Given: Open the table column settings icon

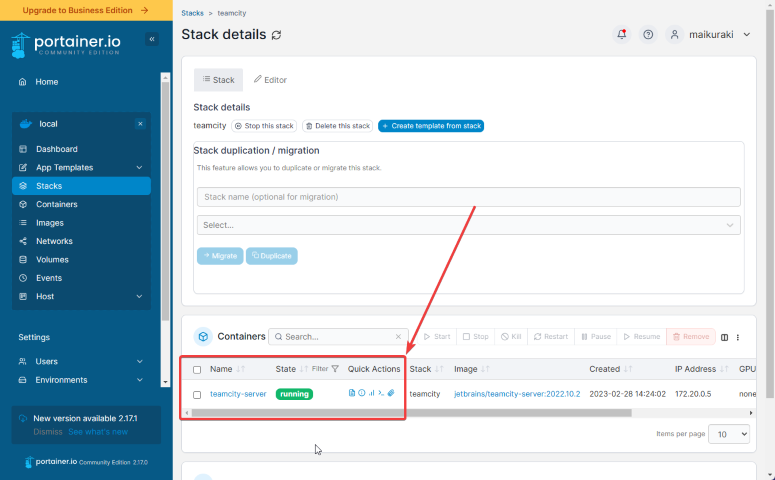Looking at the screenshot, I should pyautogui.click(x=724, y=337).
